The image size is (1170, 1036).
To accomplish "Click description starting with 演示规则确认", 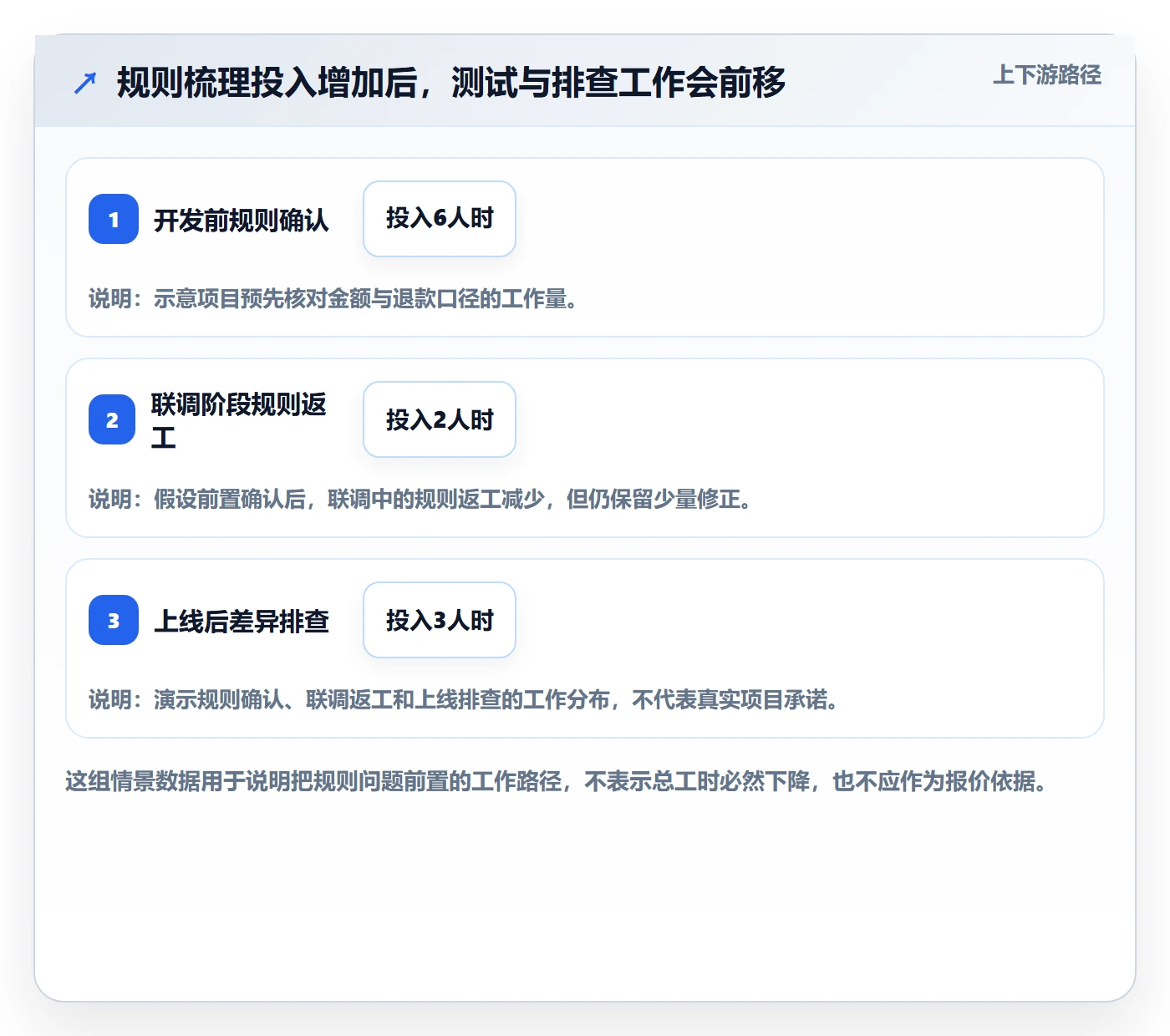I will 464,699.
